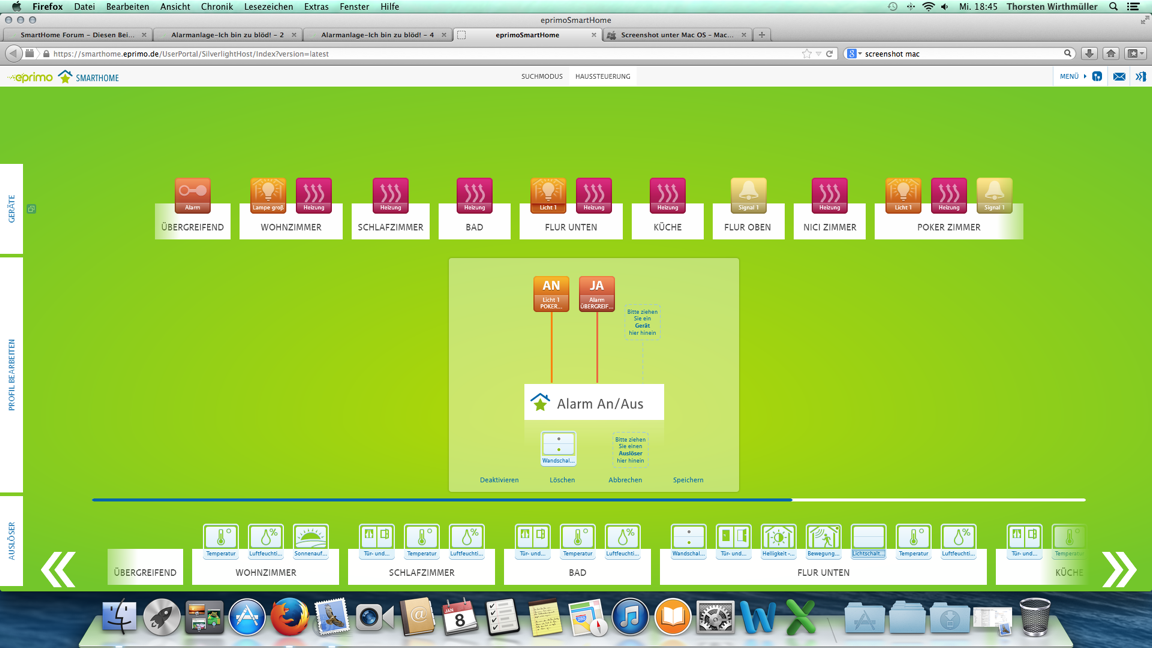
Task: Open System Preferences gear in the Dock
Action: tap(715, 616)
